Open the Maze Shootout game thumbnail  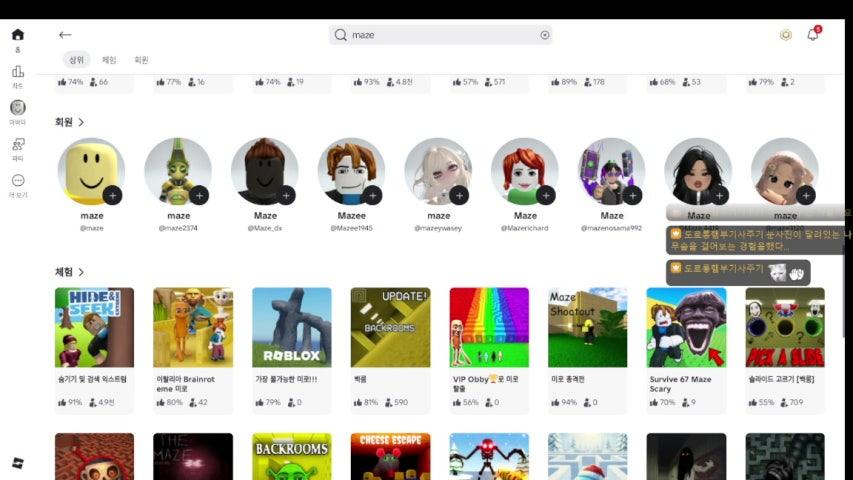pyautogui.click(x=588, y=327)
